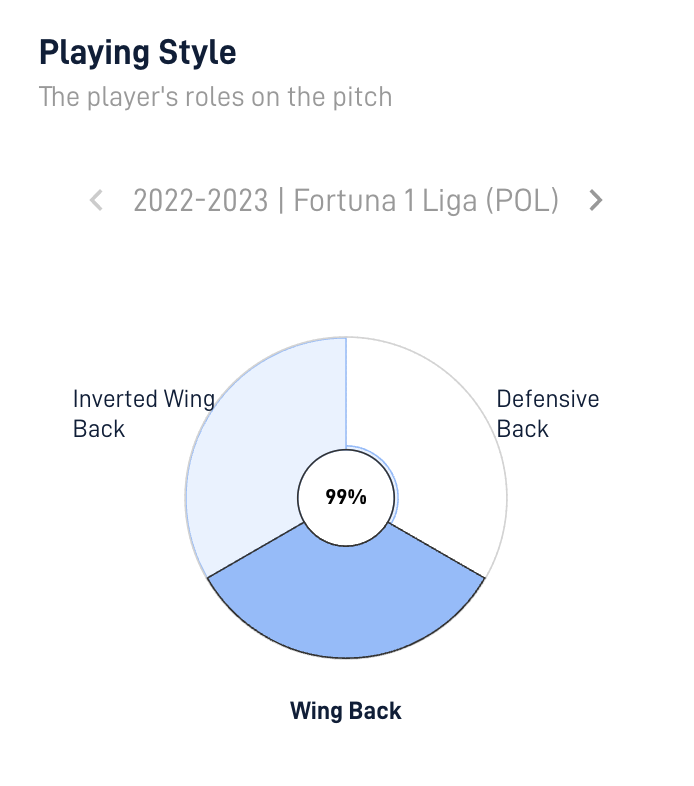Viewport: 694px width, 786px height.
Task: Click the divider between Wing Back and Defensive Back
Action: point(437,550)
